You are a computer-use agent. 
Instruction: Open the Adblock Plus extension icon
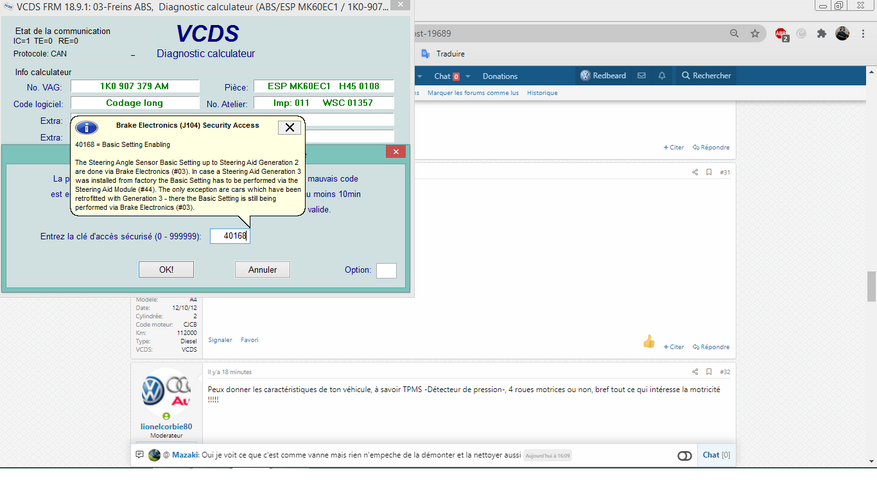click(781, 34)
